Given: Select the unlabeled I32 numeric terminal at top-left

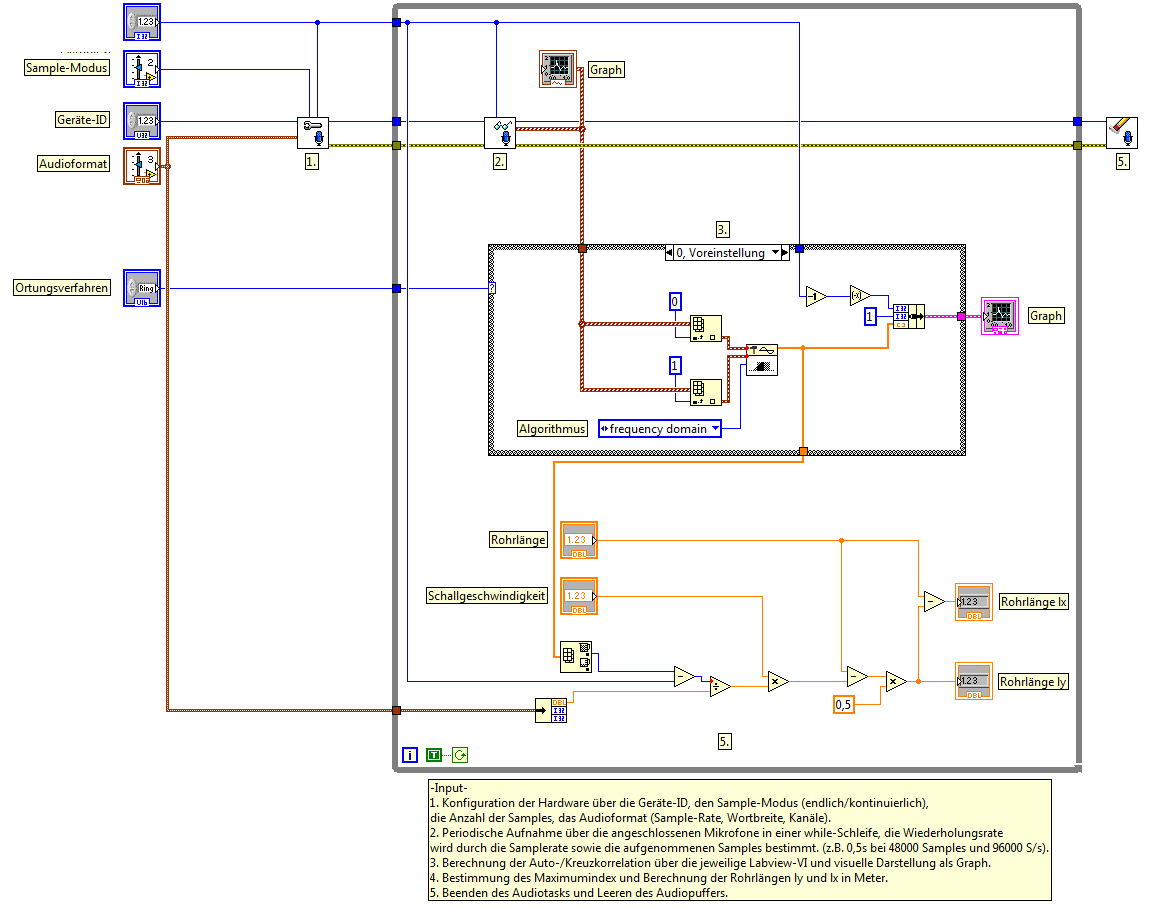Looking at the screenshot, I should 141,22.
